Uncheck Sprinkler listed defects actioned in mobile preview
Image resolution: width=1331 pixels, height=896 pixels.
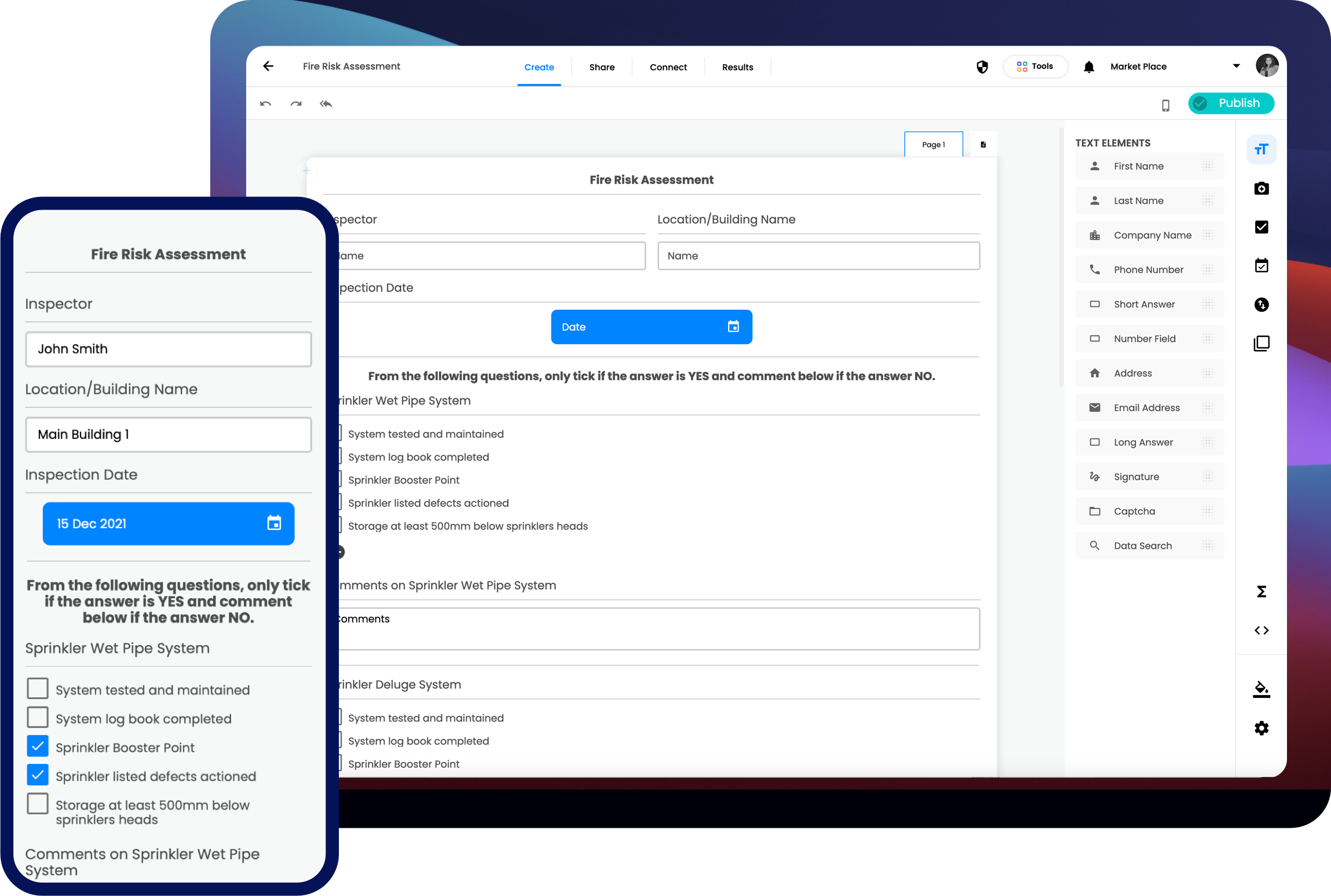pyautogui.click(x=38, y=775)
